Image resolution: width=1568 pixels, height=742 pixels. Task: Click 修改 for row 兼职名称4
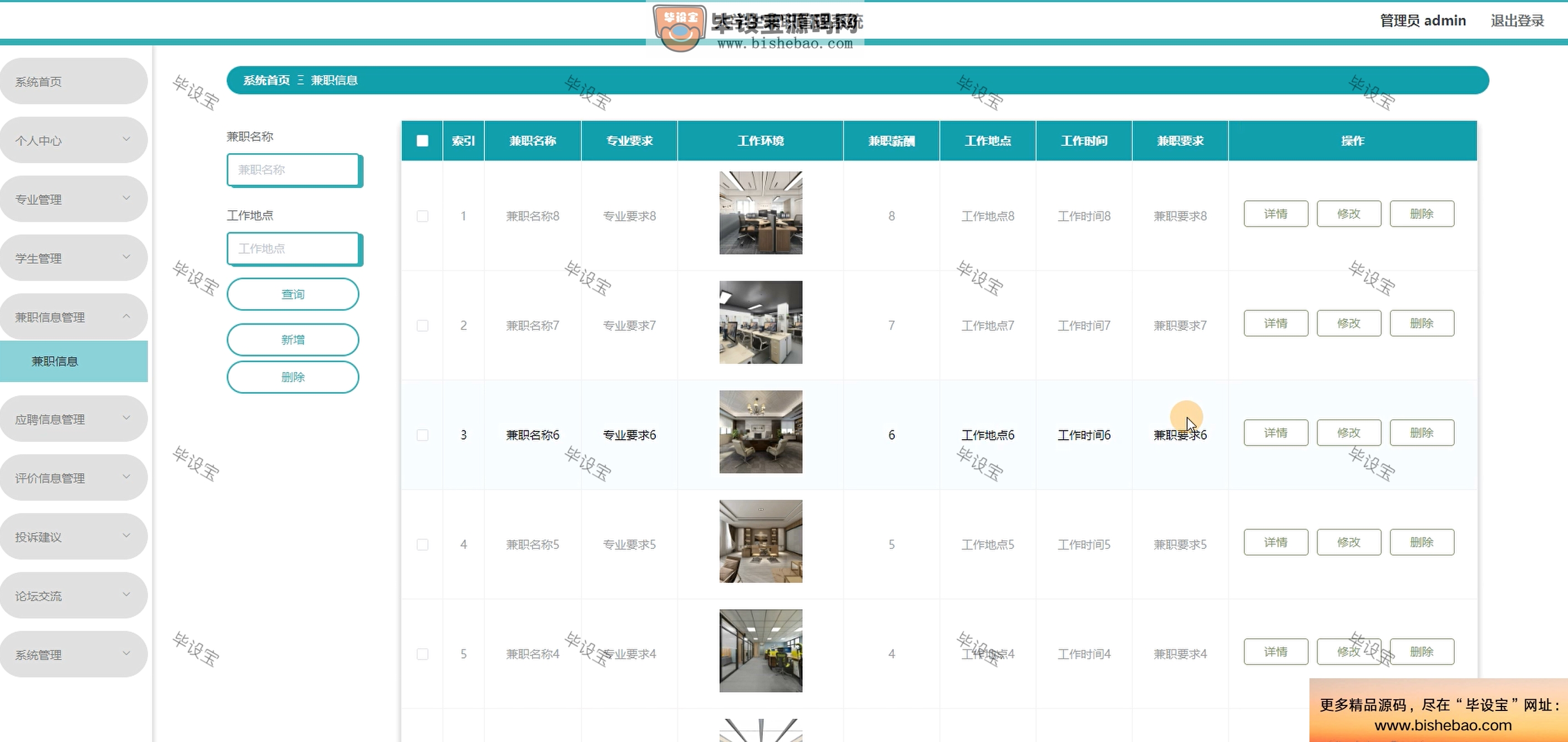coord(1349,652)
